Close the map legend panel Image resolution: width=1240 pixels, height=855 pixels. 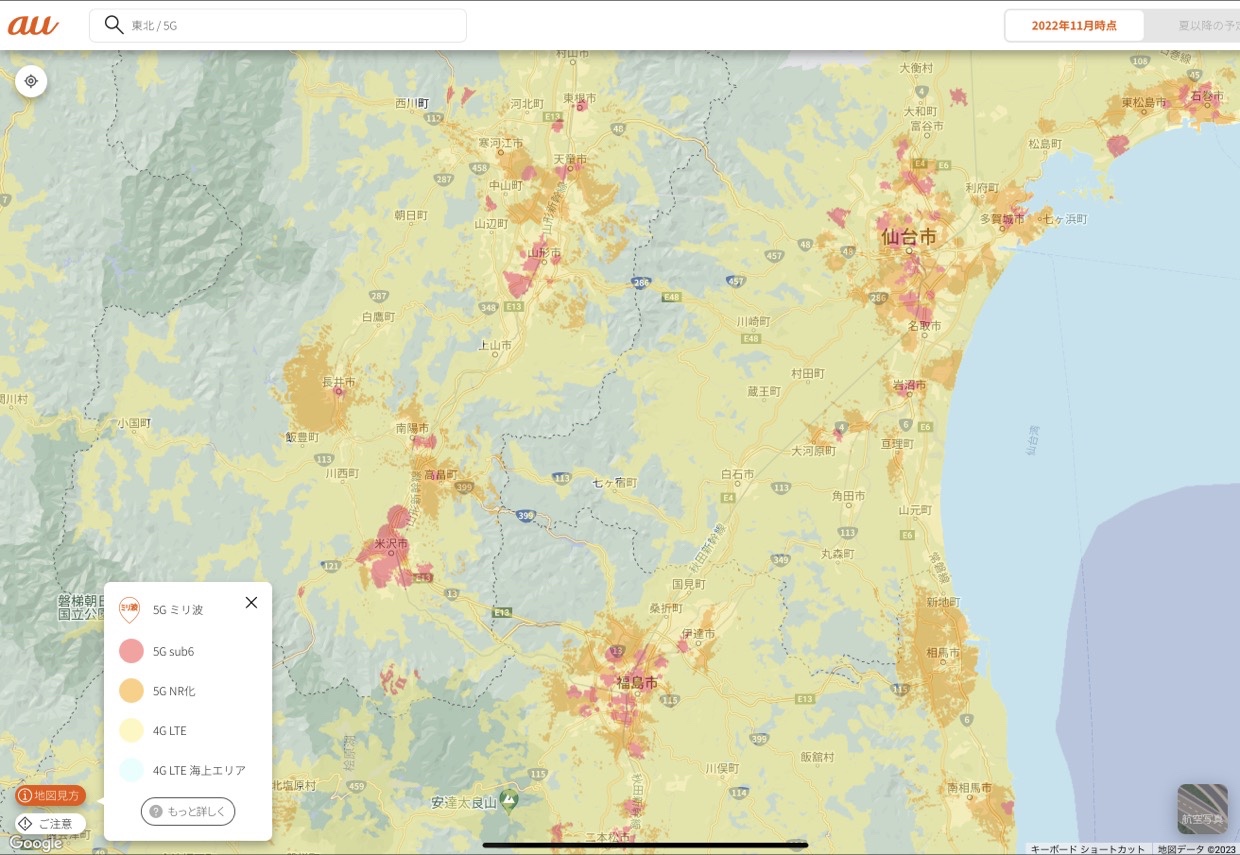[251, 602]
